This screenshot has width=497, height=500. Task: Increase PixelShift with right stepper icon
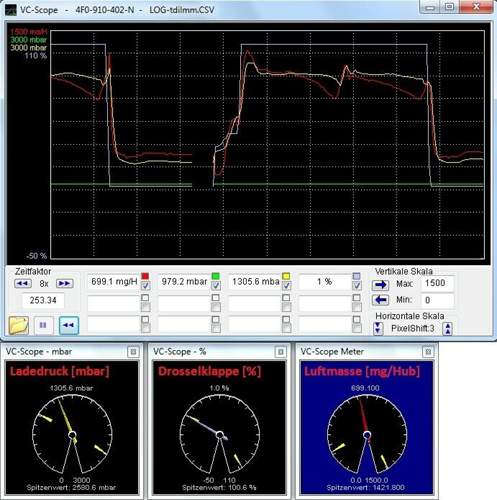448,328
